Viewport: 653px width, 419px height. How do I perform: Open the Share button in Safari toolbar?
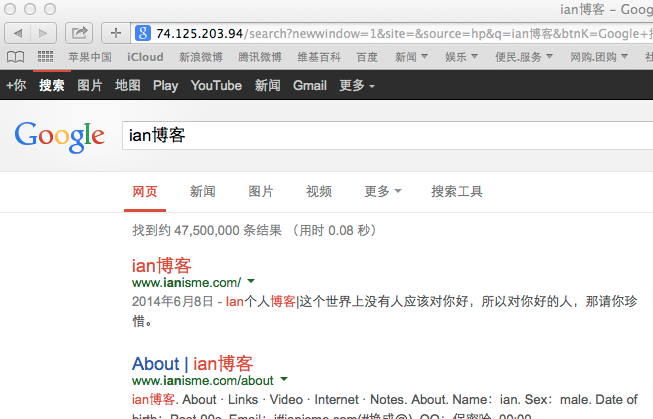pyautogui.click(x=79, y=33)
